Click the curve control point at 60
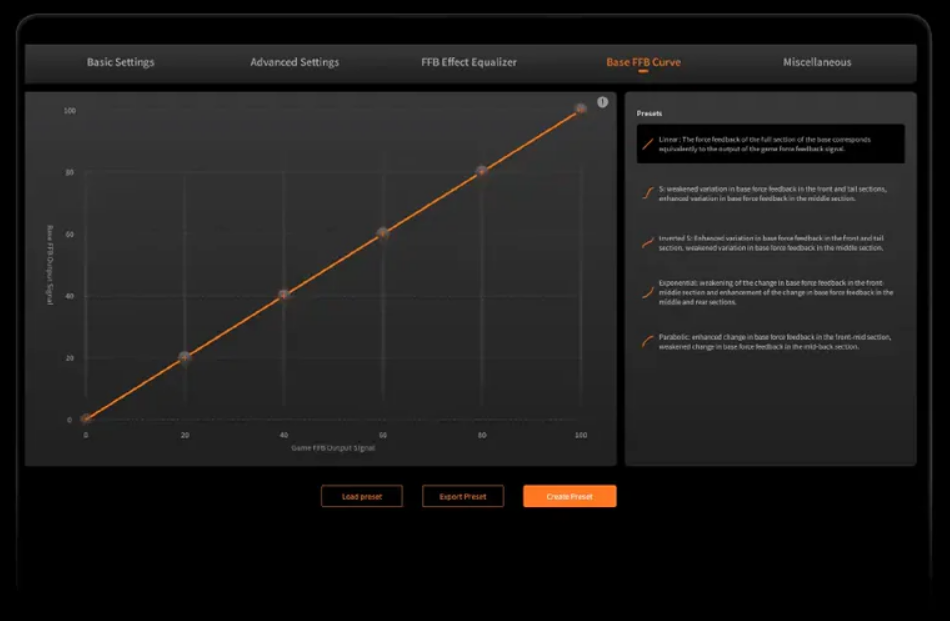950x621 pixels. coord(382,233)
